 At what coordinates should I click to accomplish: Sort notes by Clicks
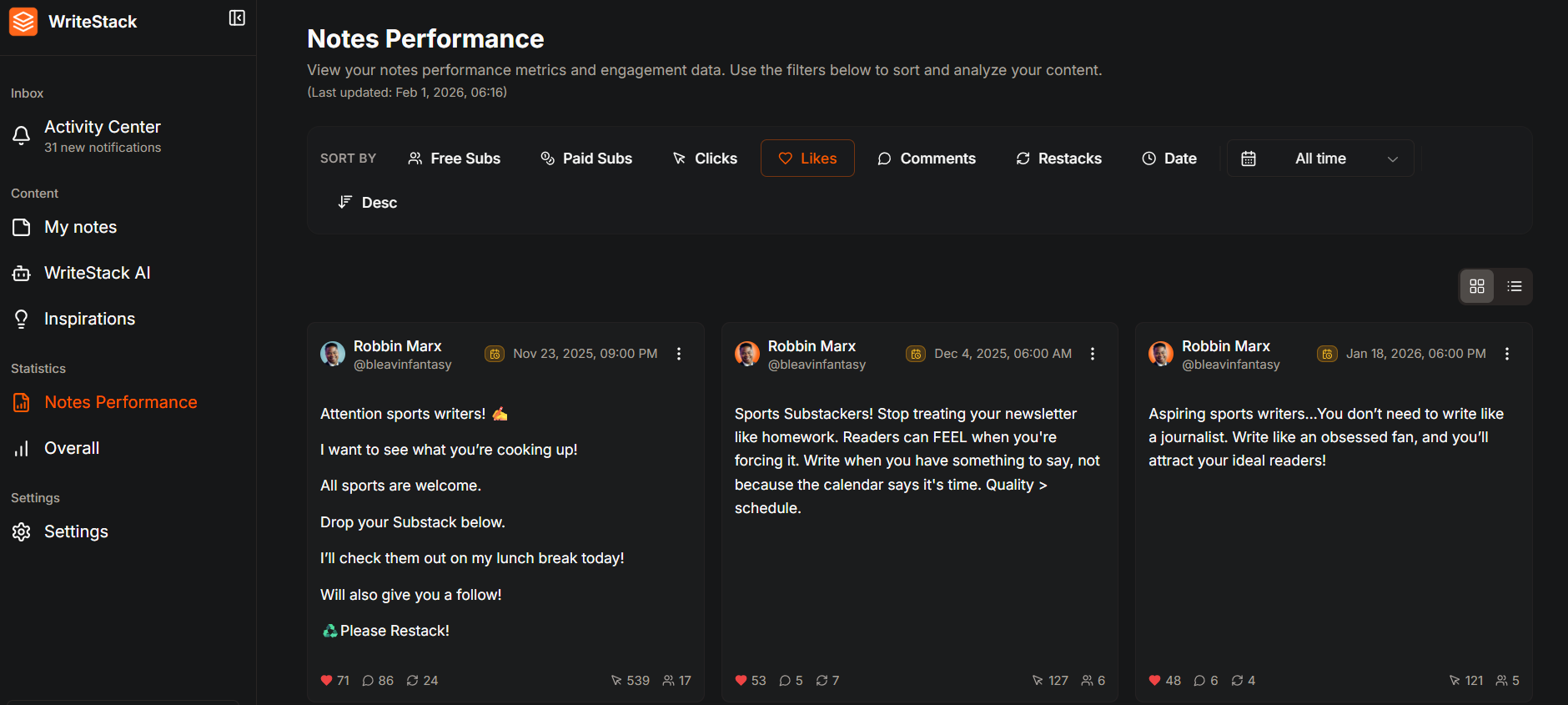[x=705, y=159]
